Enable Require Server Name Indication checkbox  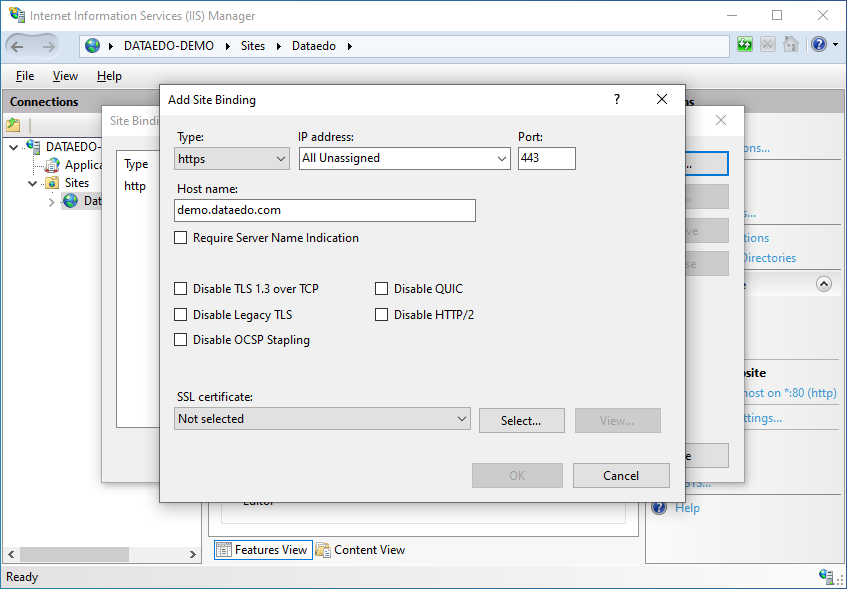(x=181, y=238)
